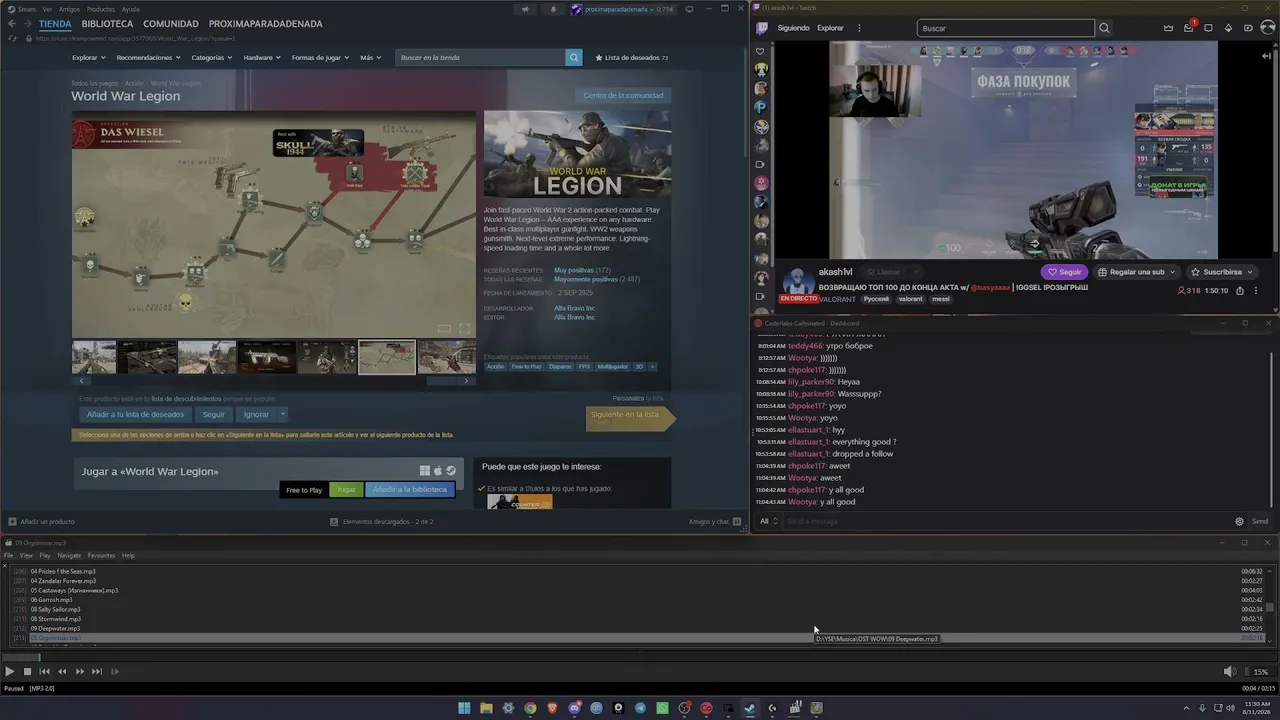This screenshot has width=1280, height=720.
Task: Open Steam announcements megaphone icon
Action: [x=525, y=10]
